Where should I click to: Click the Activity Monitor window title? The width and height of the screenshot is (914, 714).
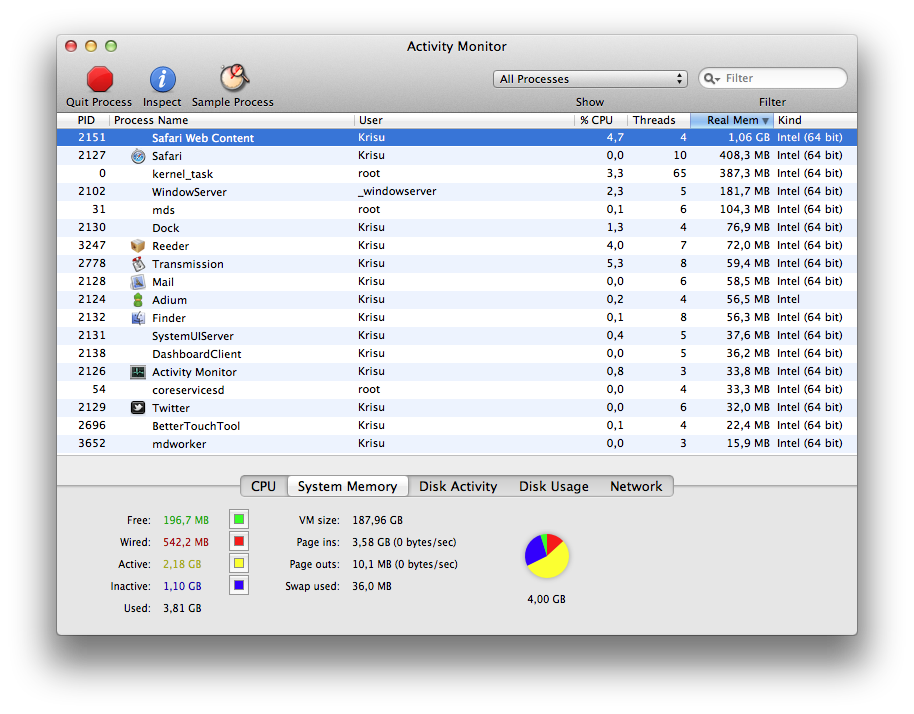click(x=456, y=47)
